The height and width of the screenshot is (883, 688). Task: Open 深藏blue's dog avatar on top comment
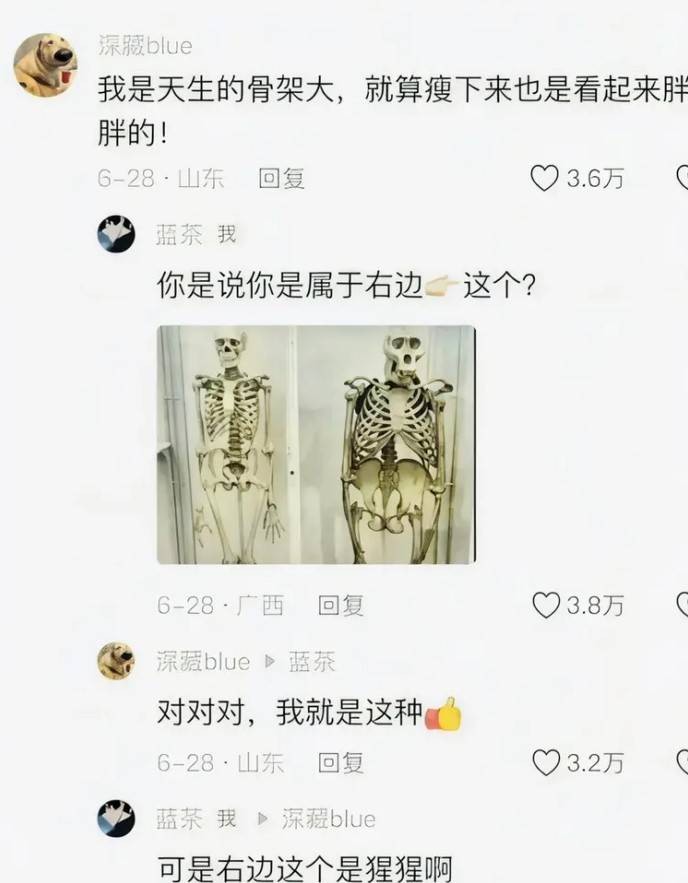pyautogui.click(x=46, y=64)
